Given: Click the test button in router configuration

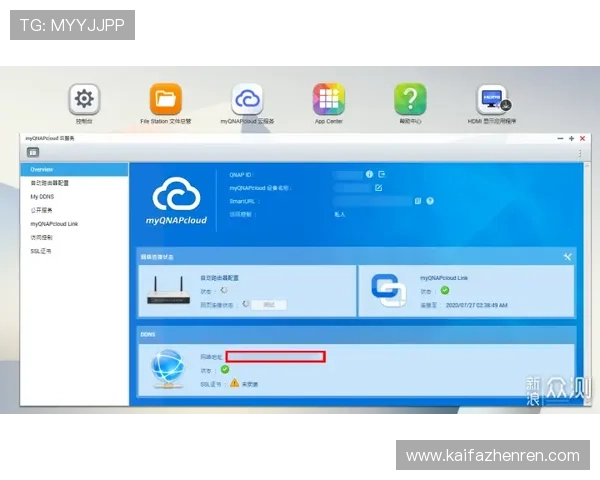Looking at the screenshot, I should coord(268,303).
